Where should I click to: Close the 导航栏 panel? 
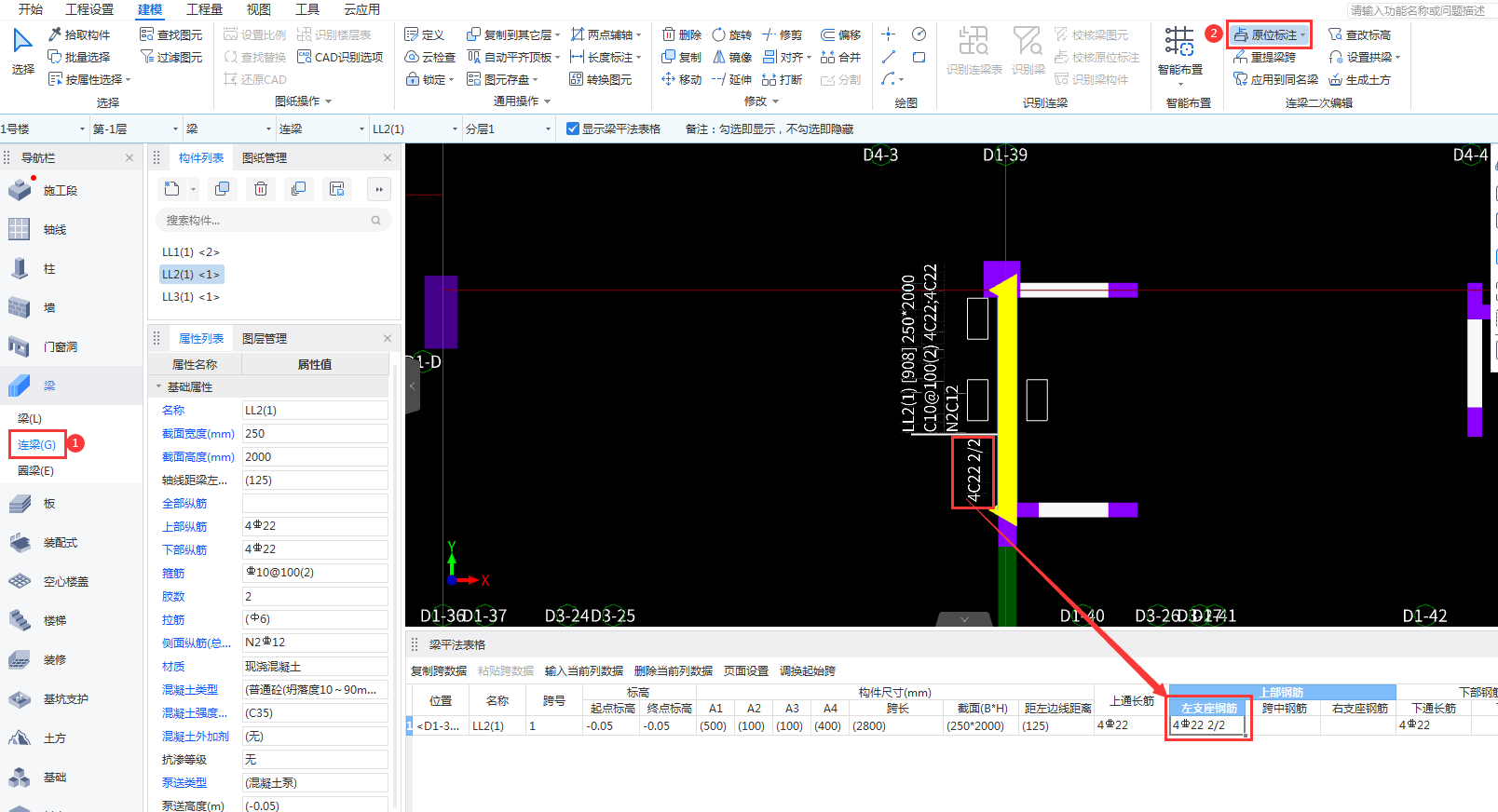tap(129, 158)
